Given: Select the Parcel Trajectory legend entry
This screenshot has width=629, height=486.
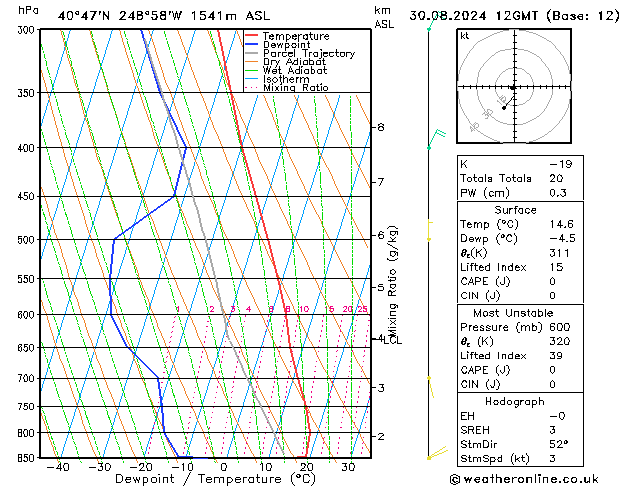Looking at the screenshot, I should [x=308, y=54].
